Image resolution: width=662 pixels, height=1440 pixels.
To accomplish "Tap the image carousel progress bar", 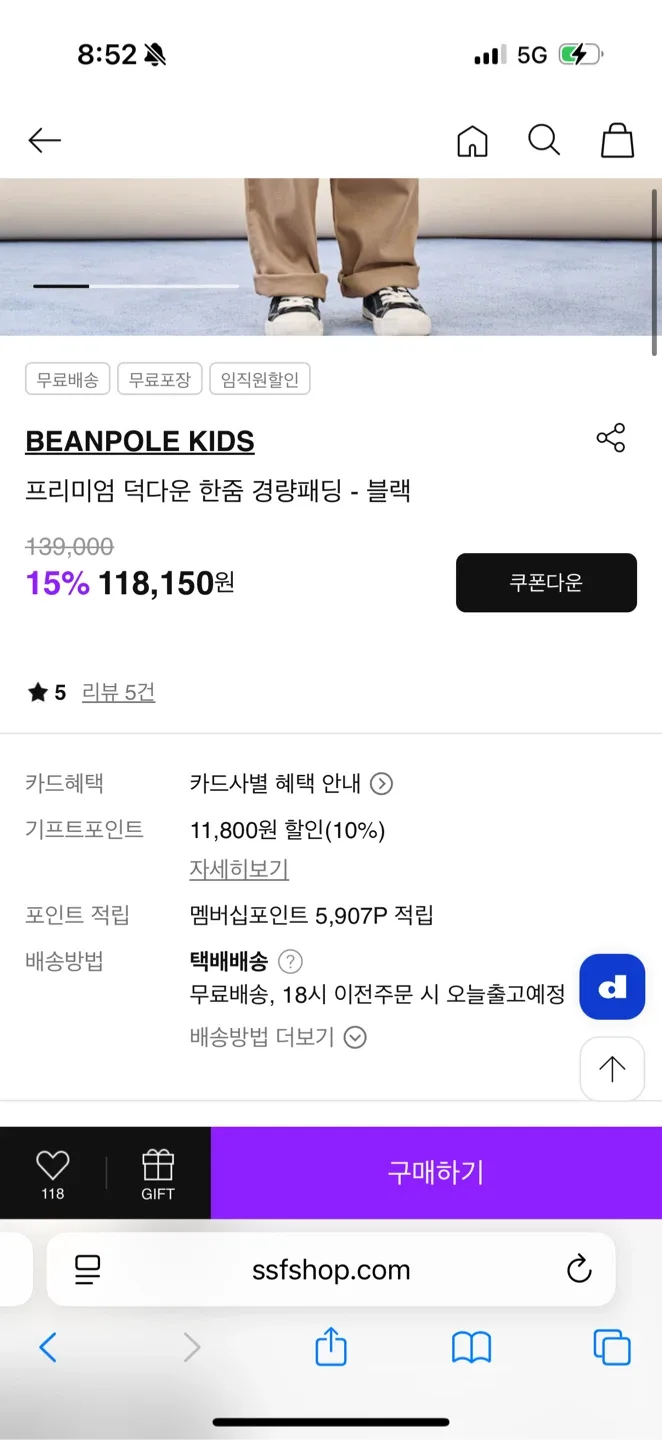I will (x=136, y=286).
